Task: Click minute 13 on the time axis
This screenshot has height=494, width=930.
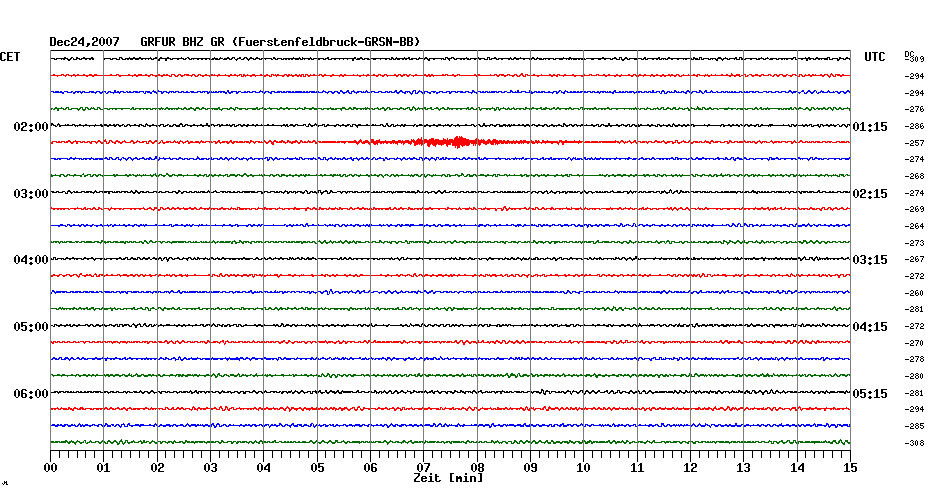Action: coord(743,468)
